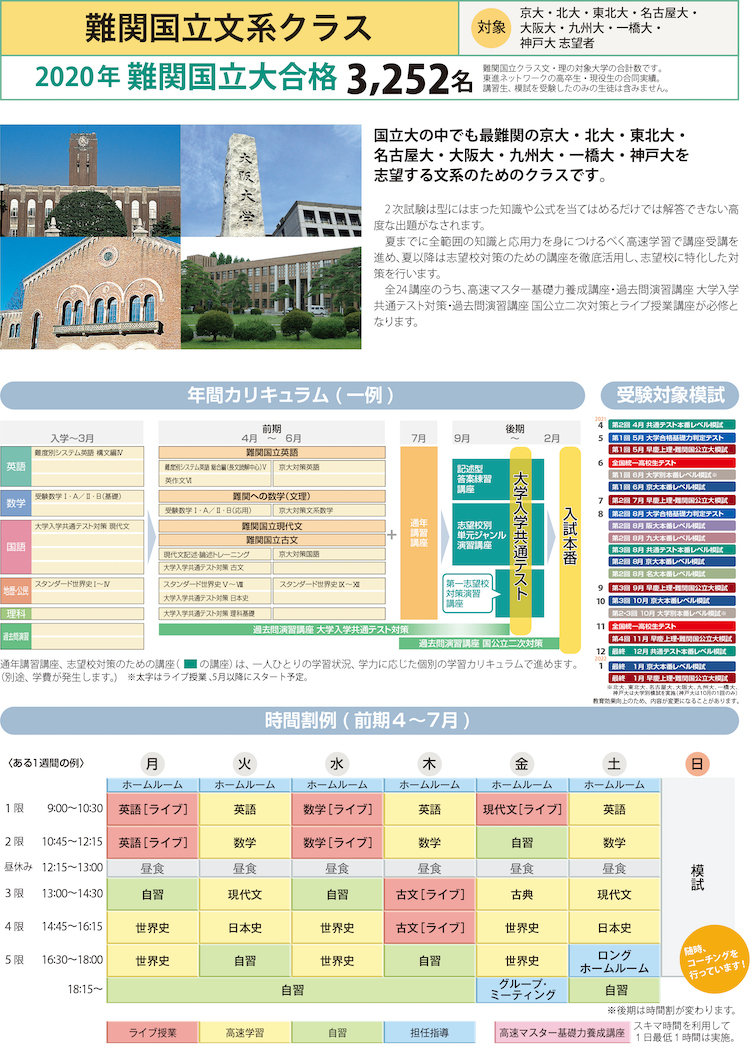Click the blue 数学 subject label
750x1049 pixels.
click(16, 503)
